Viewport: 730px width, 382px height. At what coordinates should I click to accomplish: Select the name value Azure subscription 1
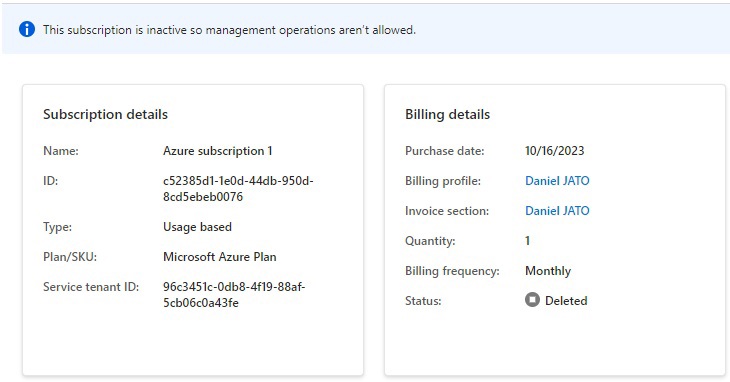point(218,151)
